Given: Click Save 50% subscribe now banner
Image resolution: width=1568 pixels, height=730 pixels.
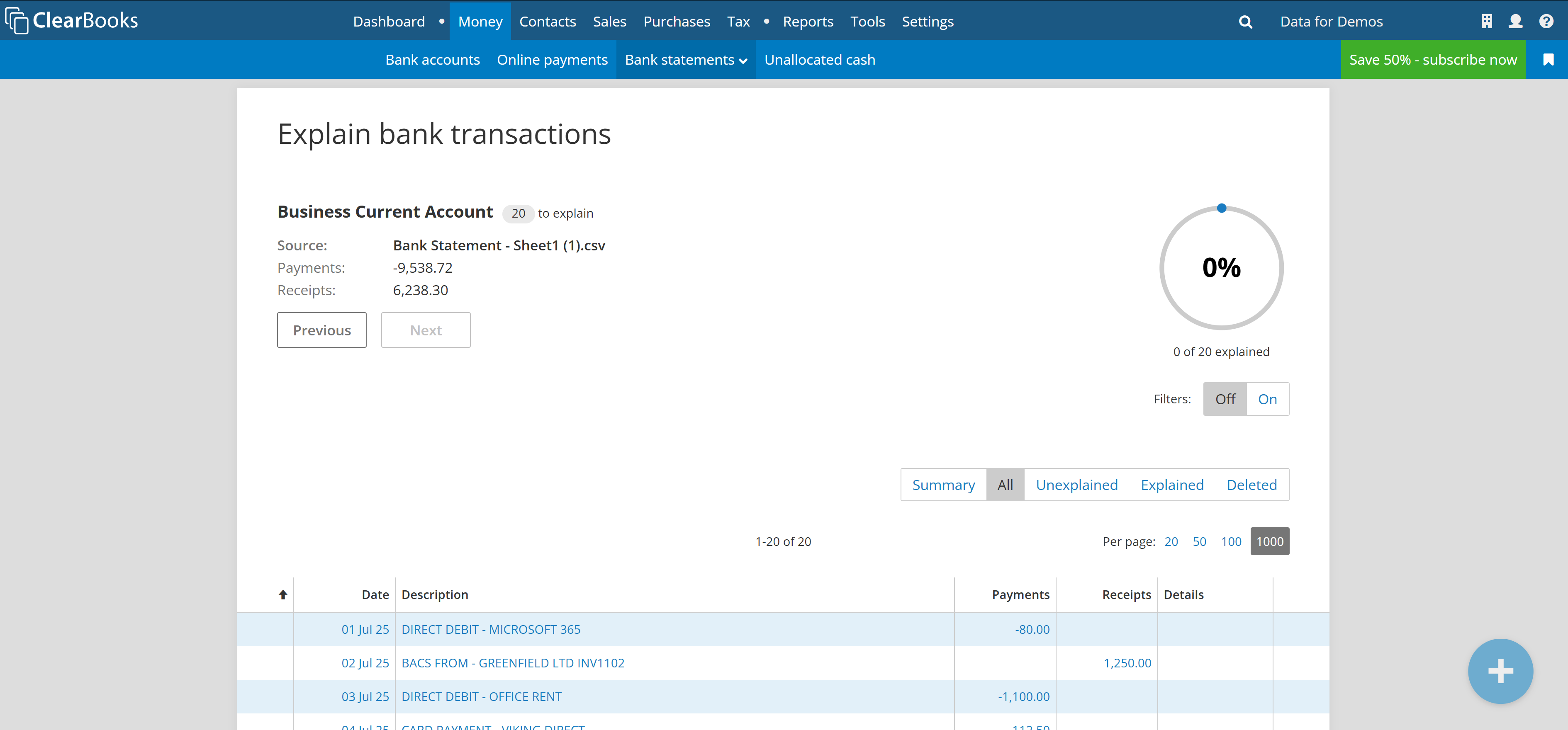Looking at the screenshot, I should tap(1432, 60).
